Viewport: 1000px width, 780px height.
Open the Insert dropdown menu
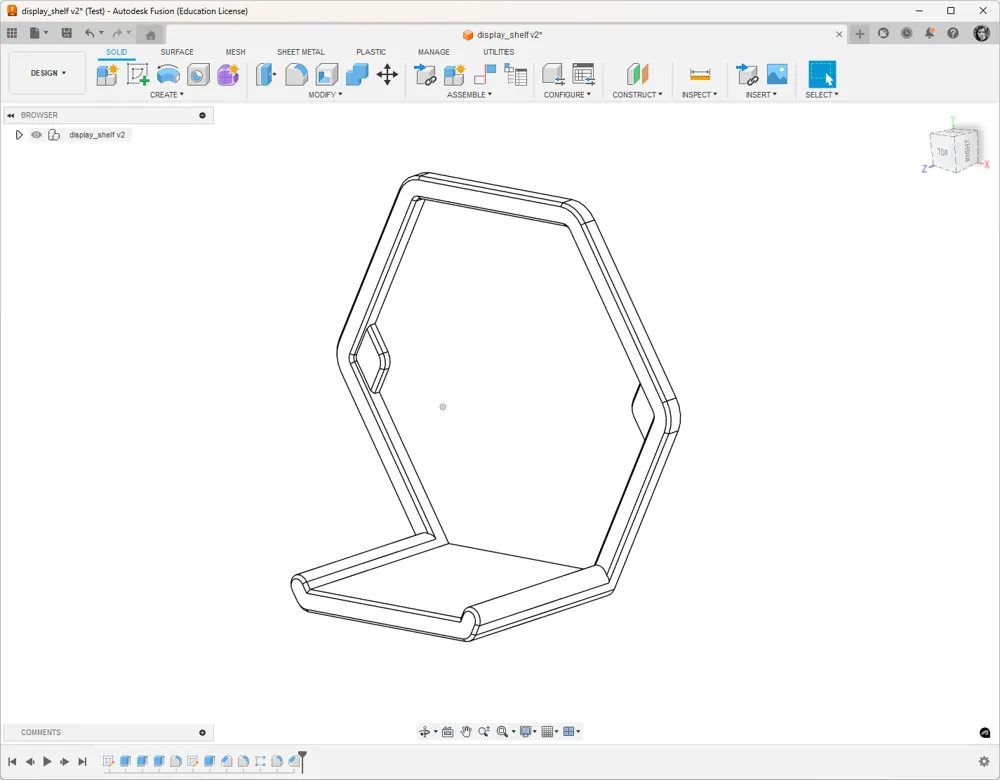[x=761, y=94]
